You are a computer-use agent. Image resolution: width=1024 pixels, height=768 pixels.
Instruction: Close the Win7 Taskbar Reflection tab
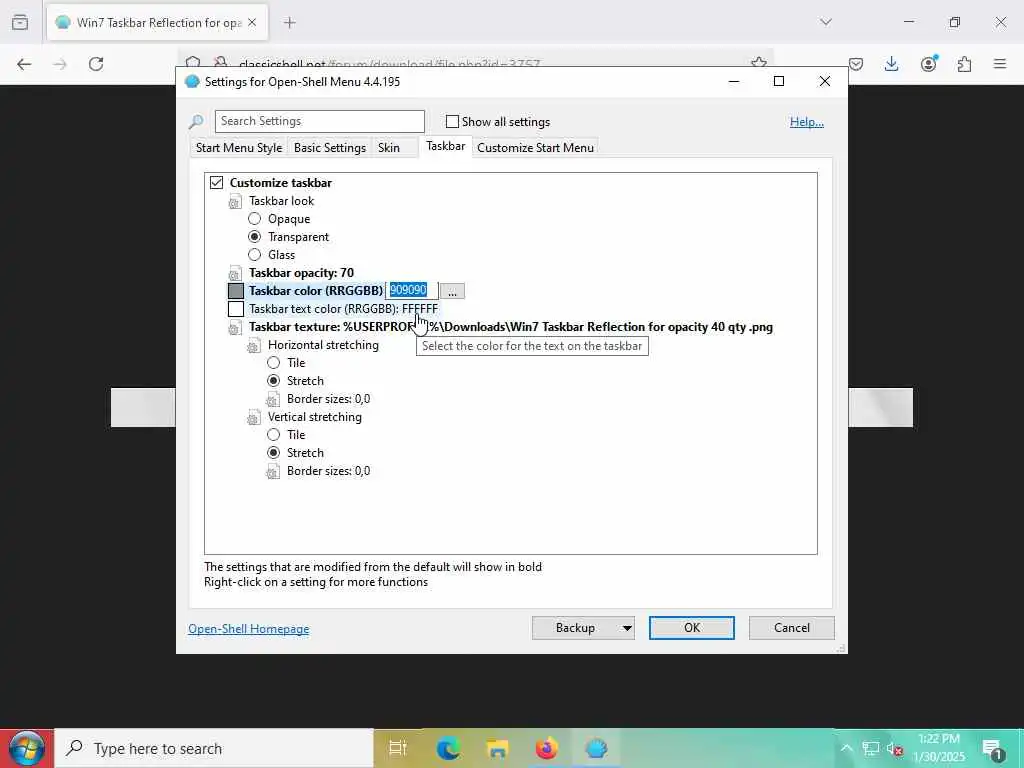[x=252, y=23]
